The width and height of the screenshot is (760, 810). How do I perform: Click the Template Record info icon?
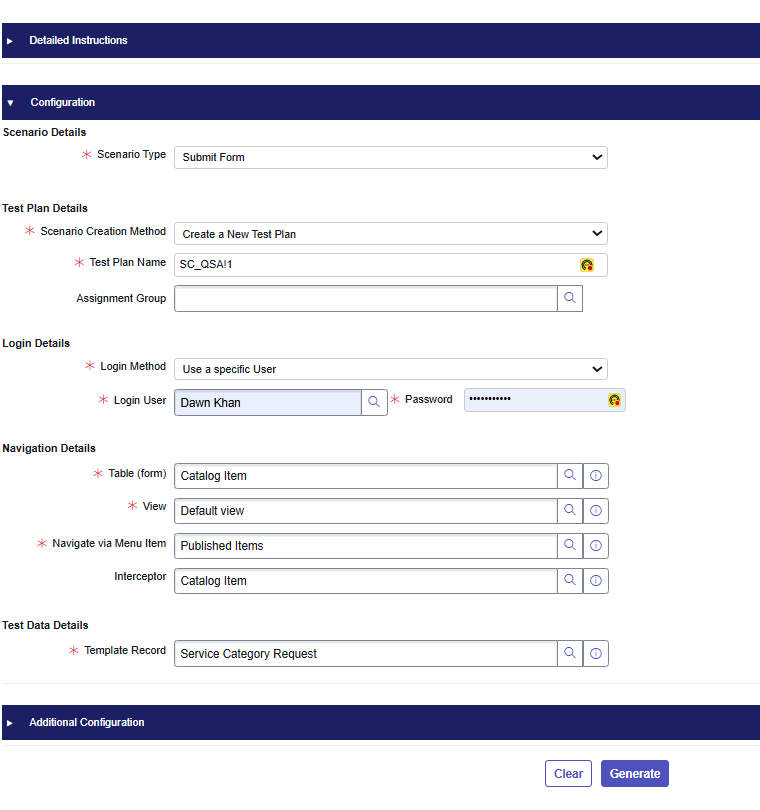tap(596, 654)
